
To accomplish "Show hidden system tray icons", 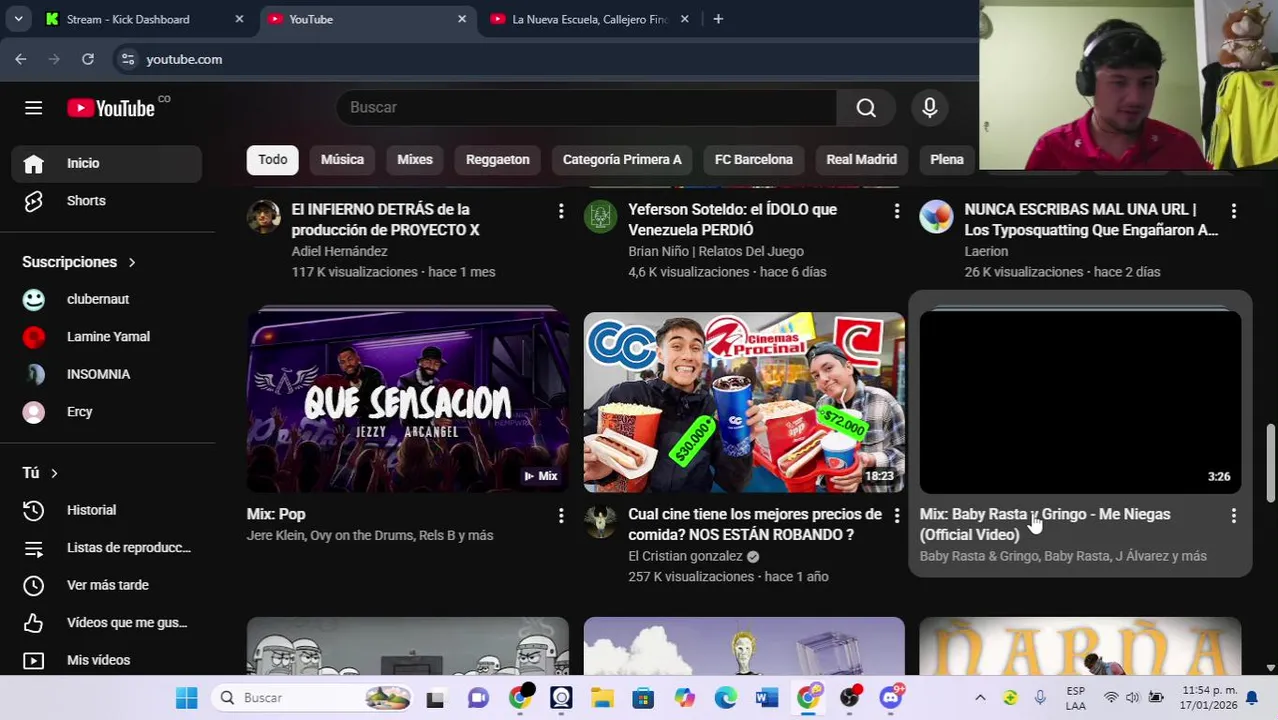I will point(980,698).
